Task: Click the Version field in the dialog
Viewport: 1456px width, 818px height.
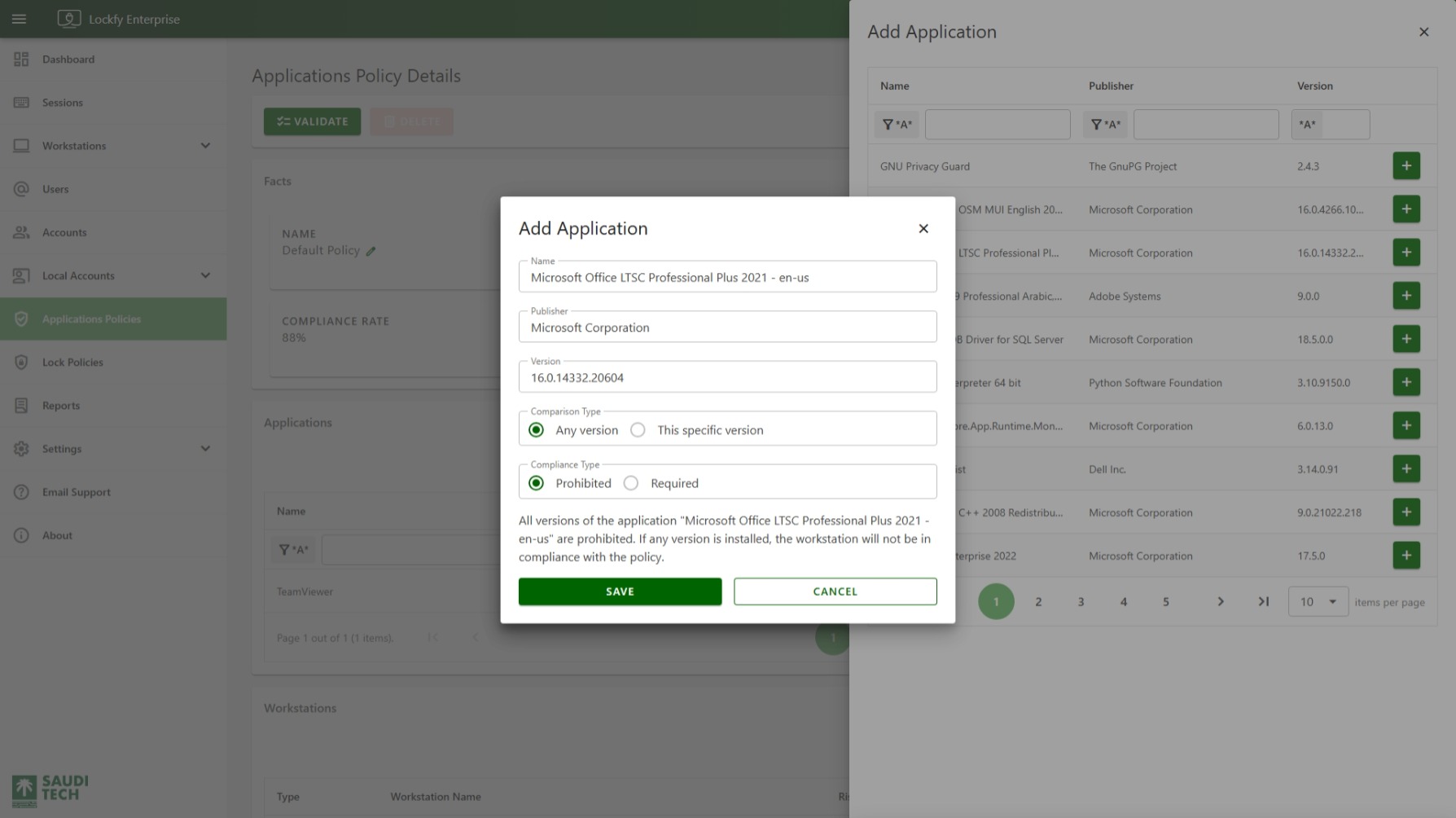Action: (x=727, y=377)
